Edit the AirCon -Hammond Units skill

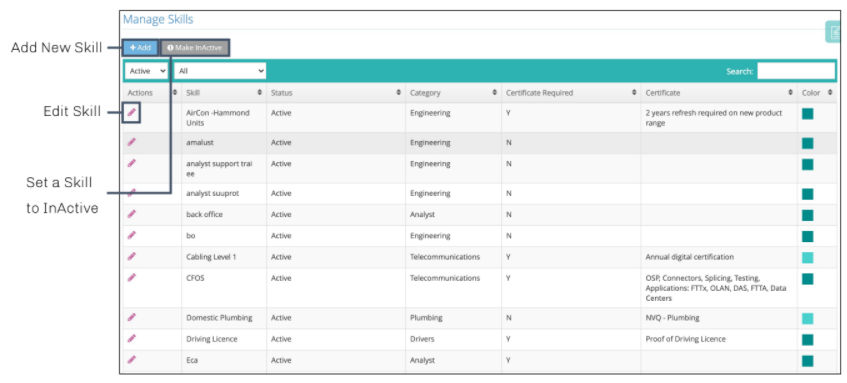132,112
